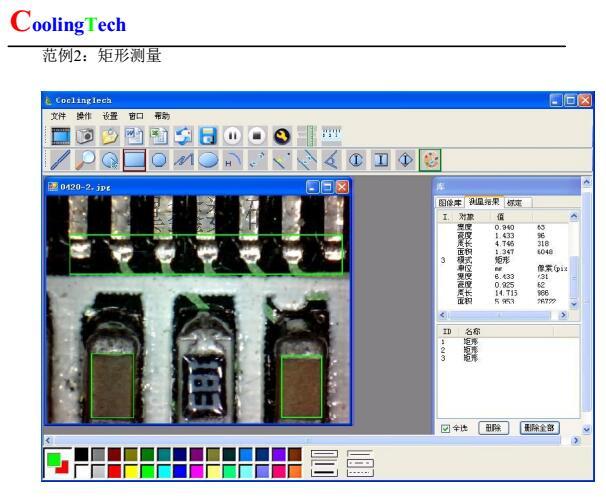Click the current foreground/background color indicator
Screen dimensions: 606x503
tap(58, 463)
